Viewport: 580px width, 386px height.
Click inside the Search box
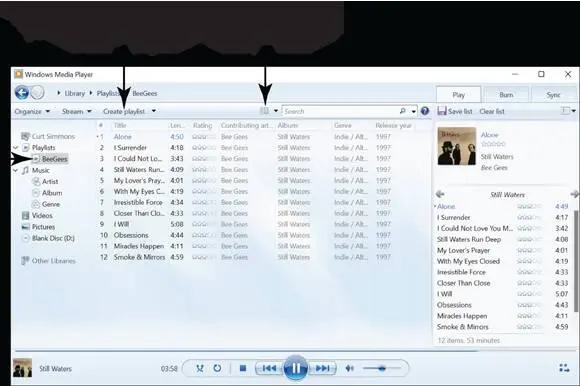pos(340,111)
